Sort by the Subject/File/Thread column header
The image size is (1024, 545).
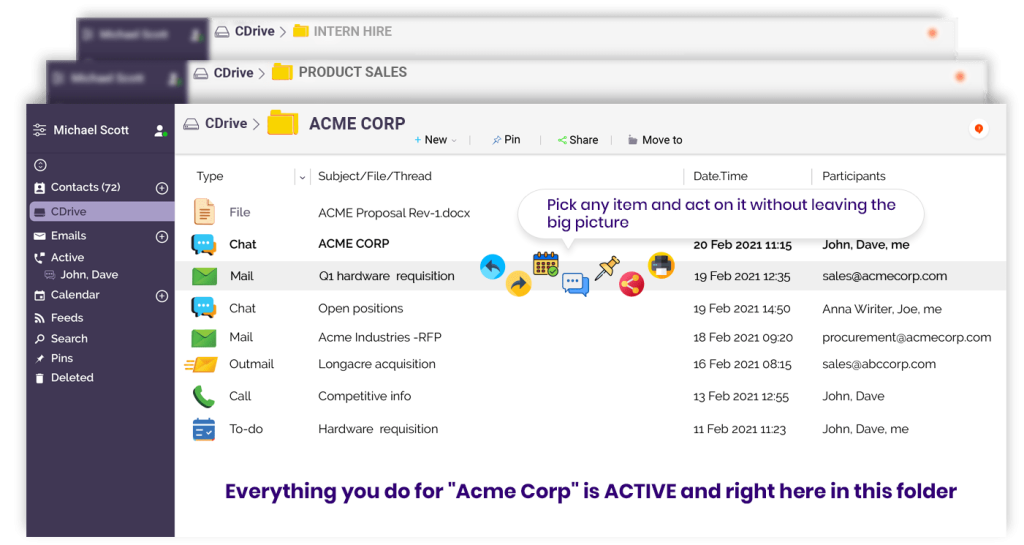[x=375, y=176]
